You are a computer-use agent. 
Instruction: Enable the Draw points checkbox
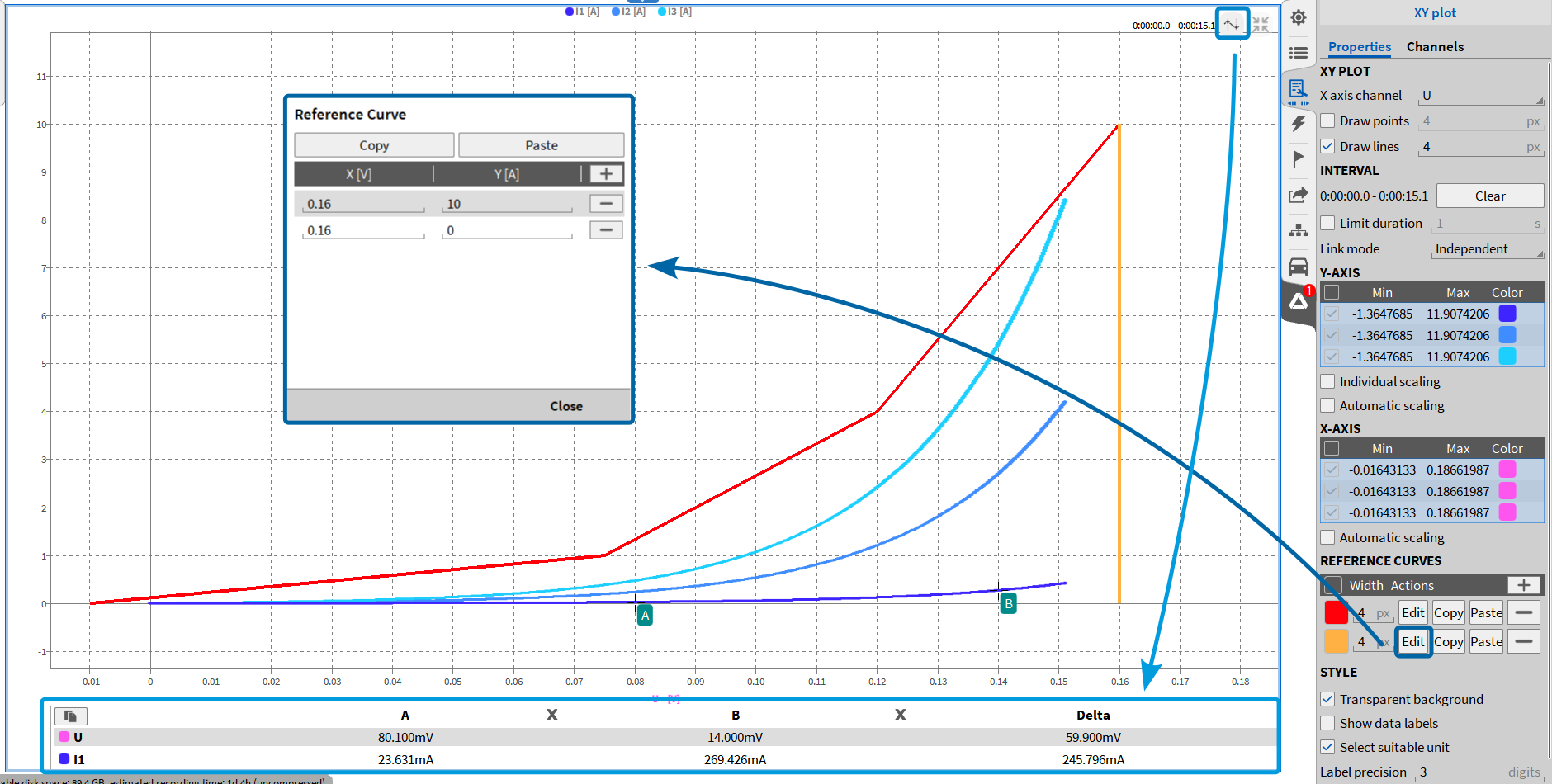pos(1328,121)
